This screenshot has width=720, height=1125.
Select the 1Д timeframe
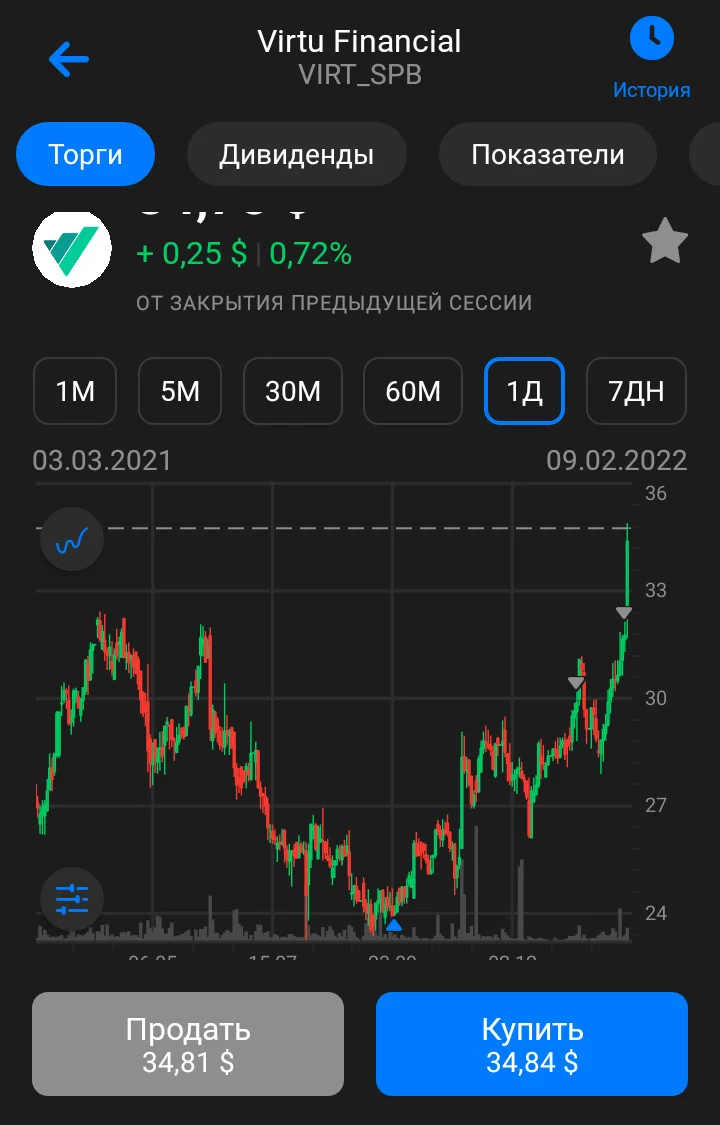(x=525, y=391)
